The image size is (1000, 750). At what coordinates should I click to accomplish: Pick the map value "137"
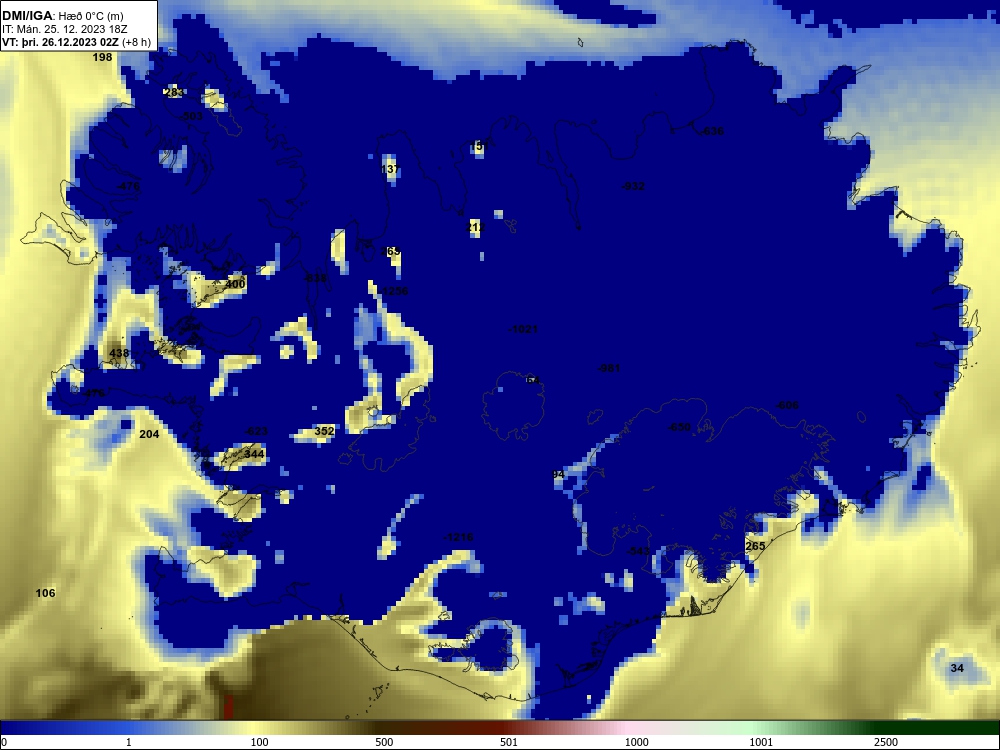point(390,169)
